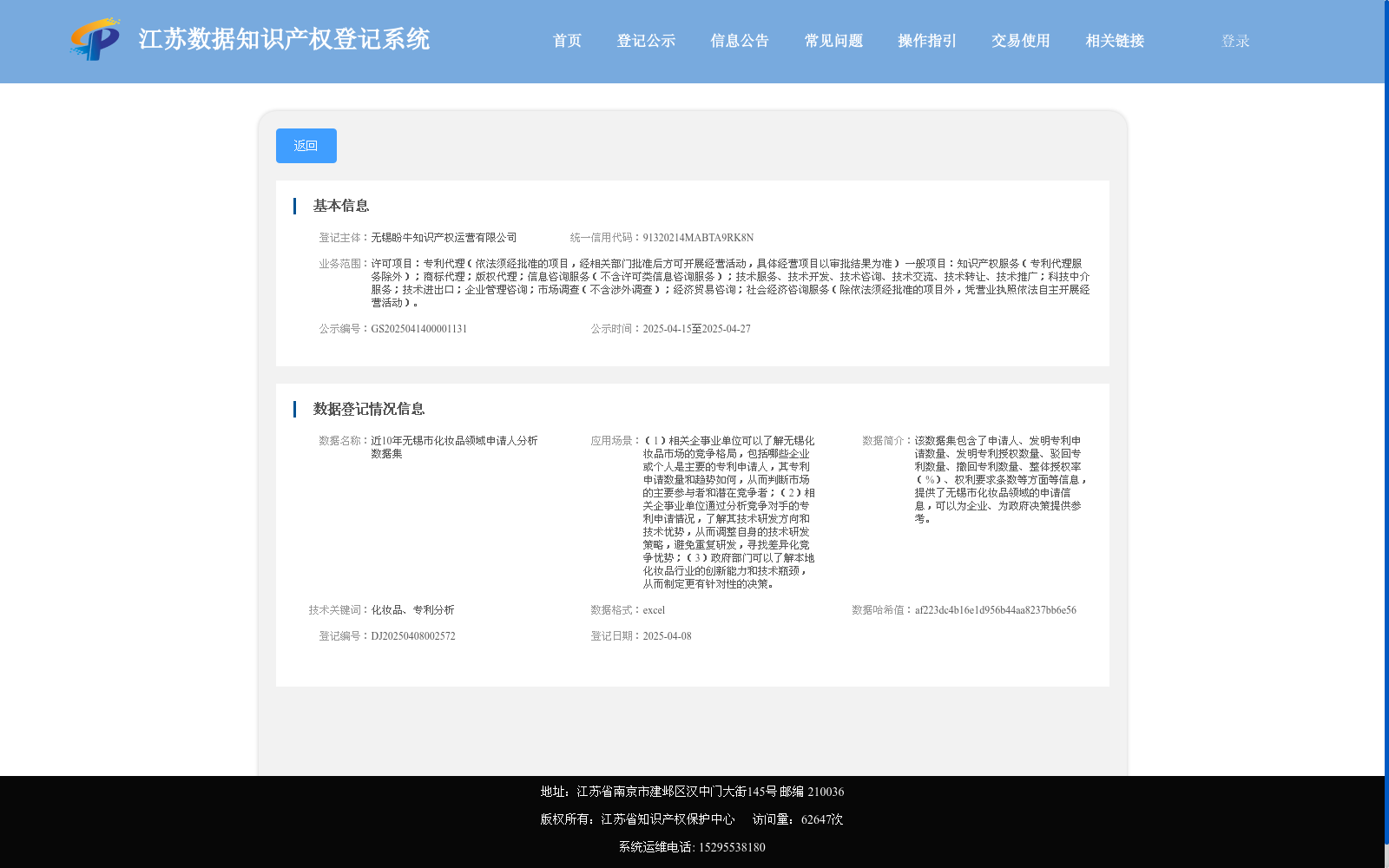Click the blue 返回 button
Image resolution: width=1389 pixels, height=868 pixels.
point(306,146)
